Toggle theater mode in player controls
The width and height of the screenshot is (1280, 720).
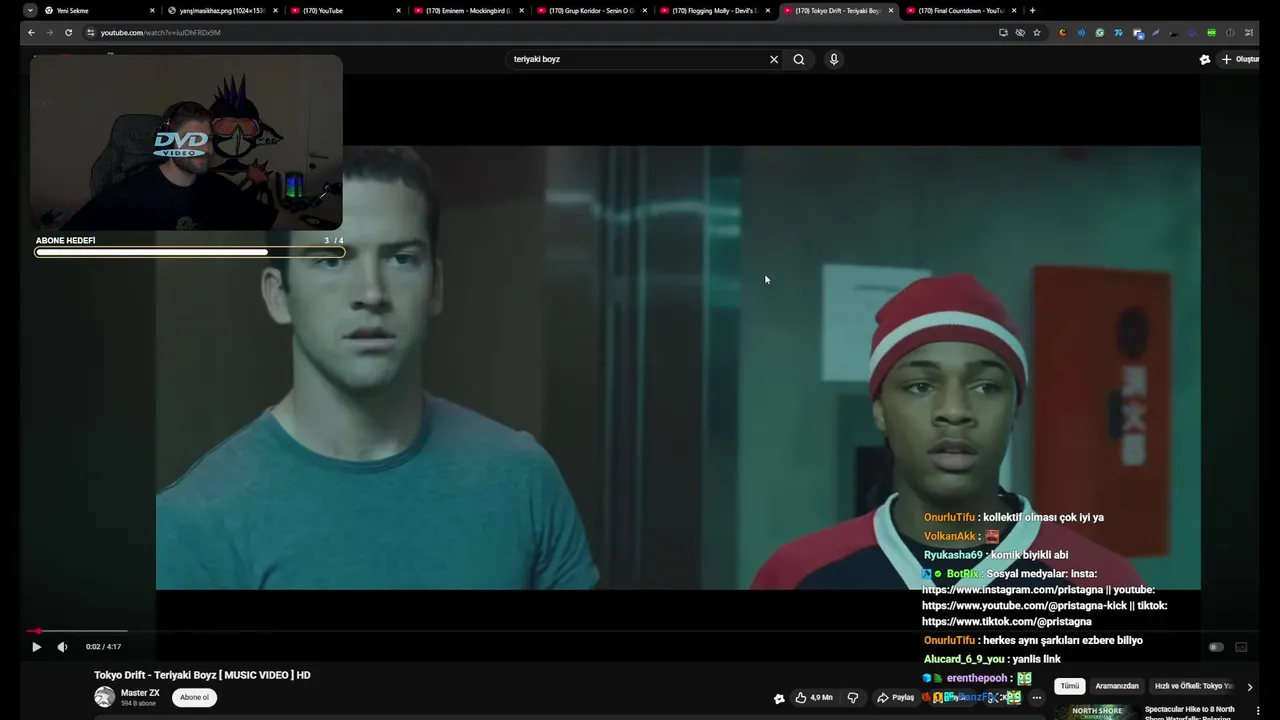[1241, 647]
